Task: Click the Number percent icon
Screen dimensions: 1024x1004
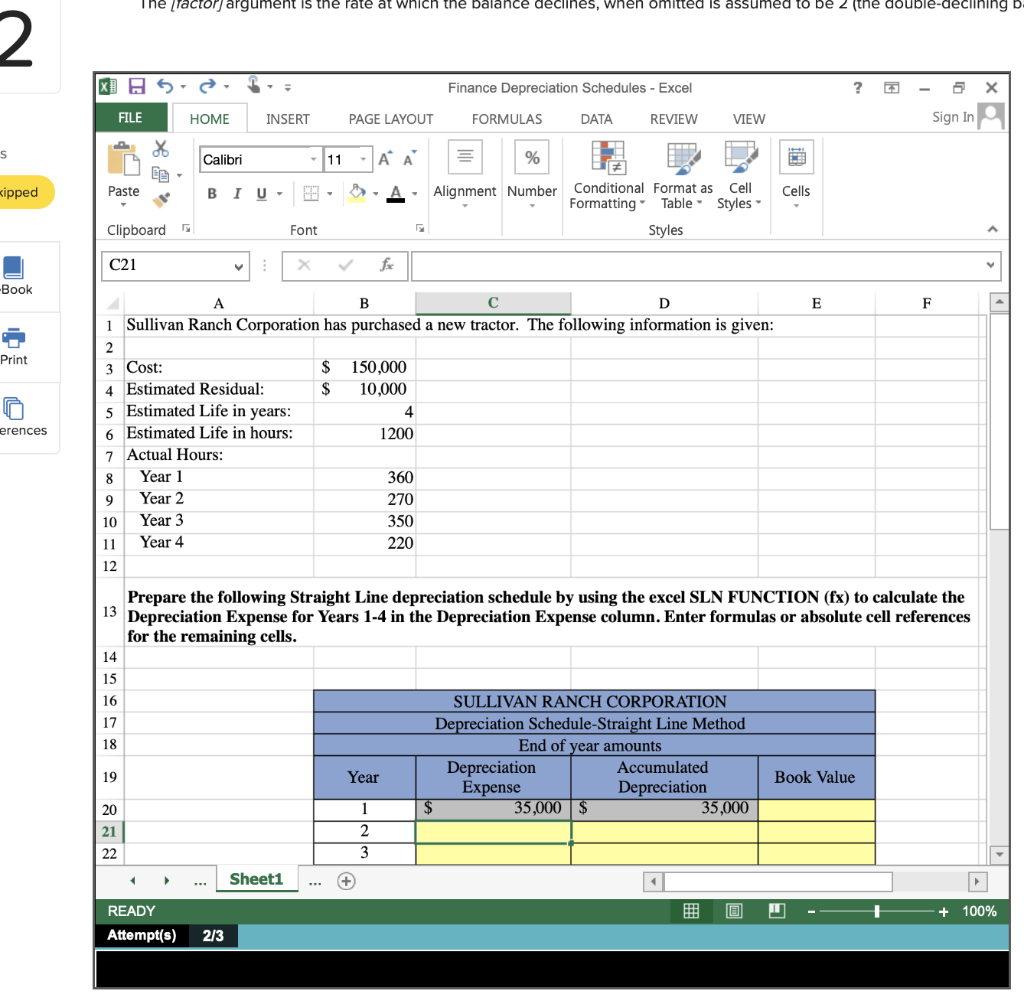Action: [x=532, y=157]
